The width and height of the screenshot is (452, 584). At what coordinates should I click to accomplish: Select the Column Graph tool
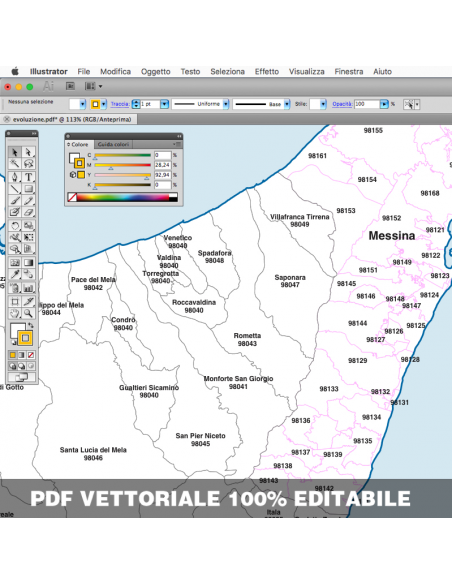point(29,288)
